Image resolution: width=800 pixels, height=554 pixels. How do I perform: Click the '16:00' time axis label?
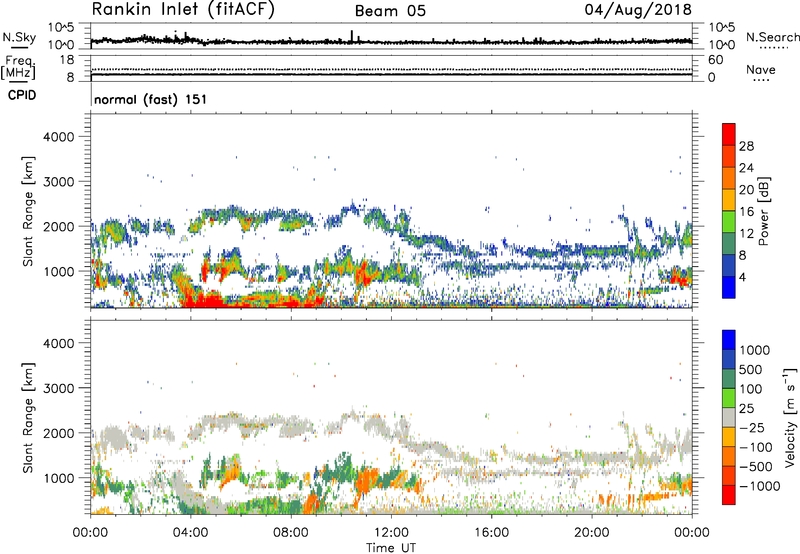click(x=491, y=533)
